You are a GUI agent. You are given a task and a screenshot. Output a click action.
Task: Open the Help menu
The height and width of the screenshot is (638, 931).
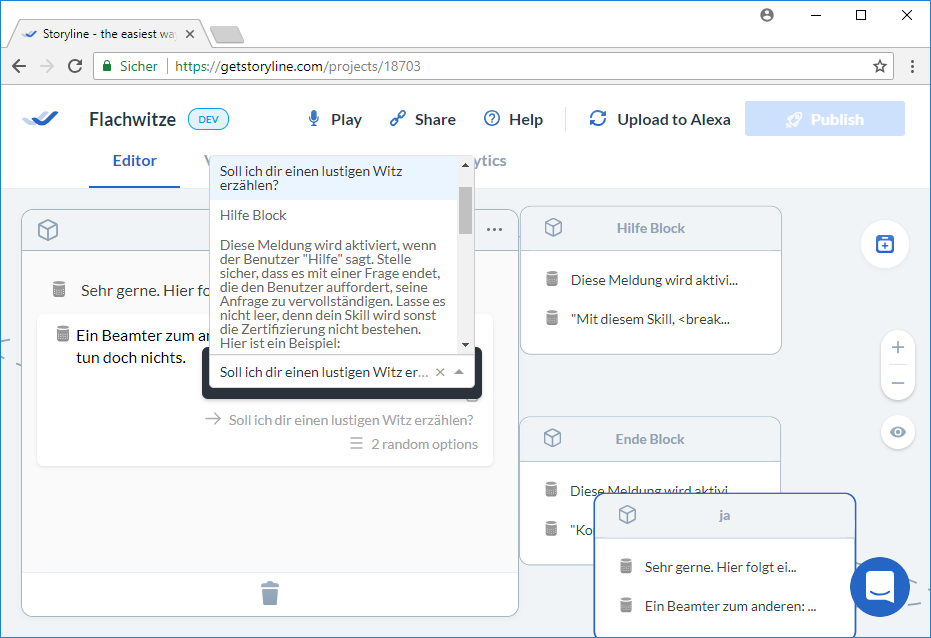coord(513,119)
